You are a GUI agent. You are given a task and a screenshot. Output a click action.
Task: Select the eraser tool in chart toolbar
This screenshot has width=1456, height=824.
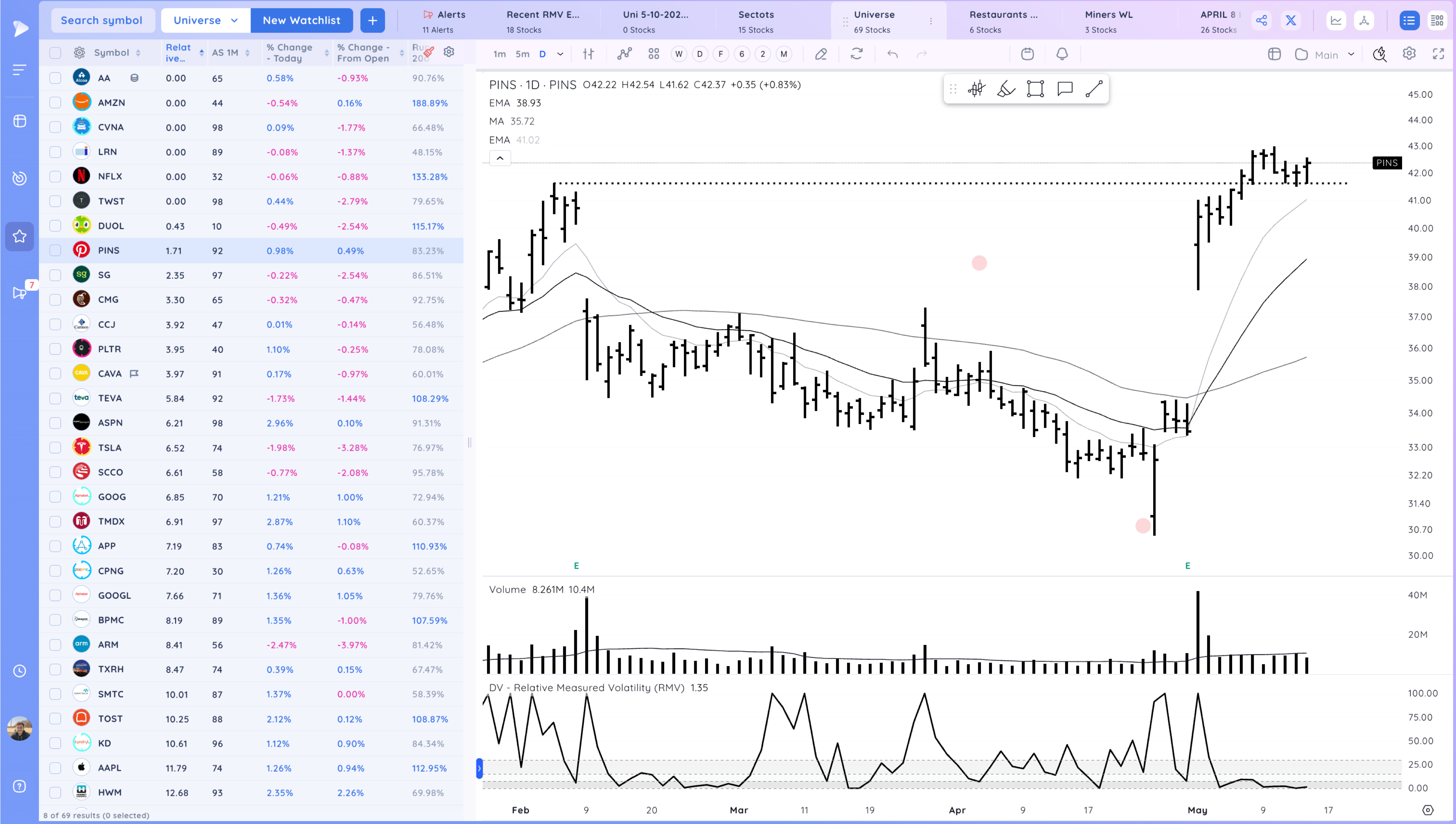(x=821, y=54)
